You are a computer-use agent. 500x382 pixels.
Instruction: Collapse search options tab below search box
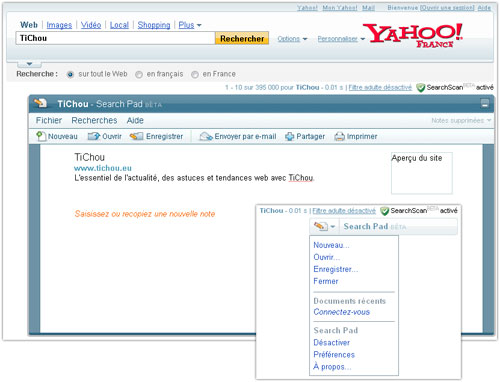point(29,64)
